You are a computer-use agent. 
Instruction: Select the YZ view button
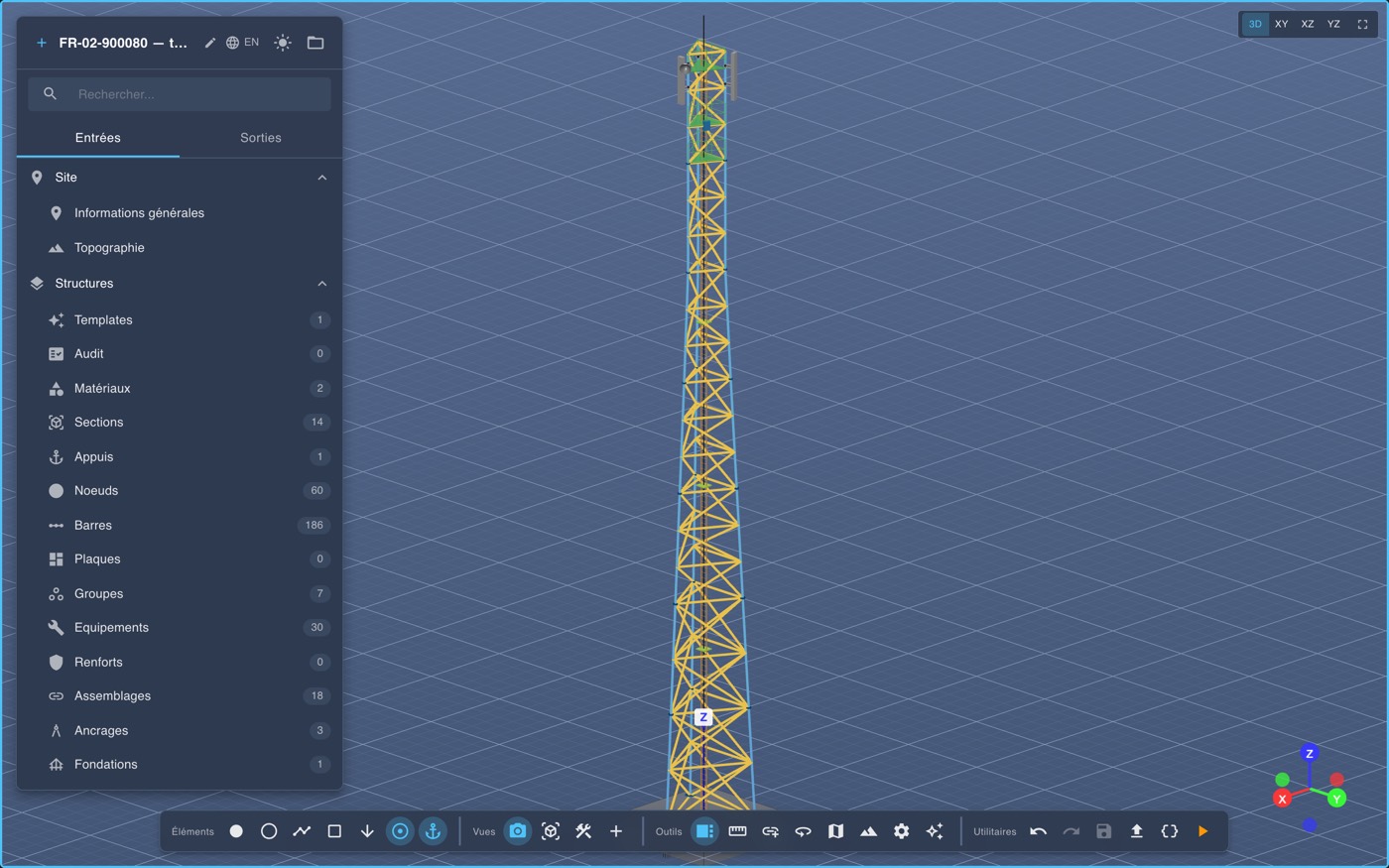point(1333,24)
